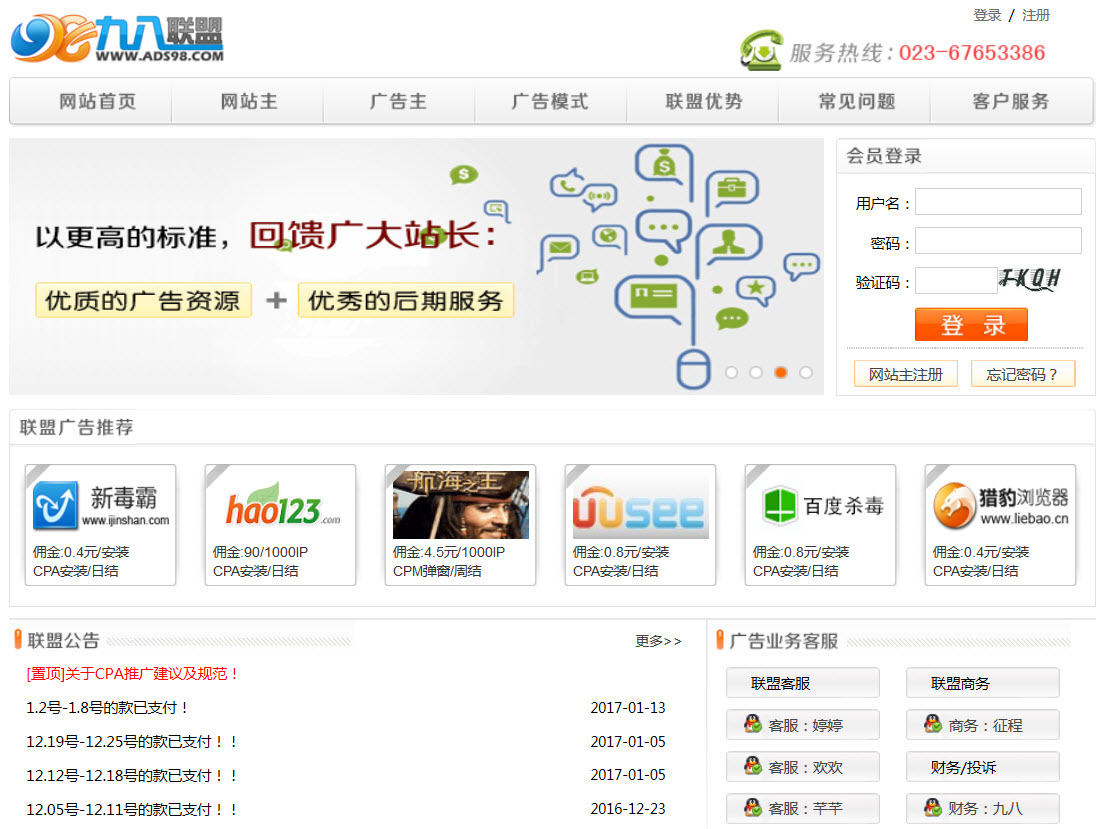Click the 忘记密码？ button
Image resolution: width=1108 pixels, height=829 pixels.
[1022, 374]
